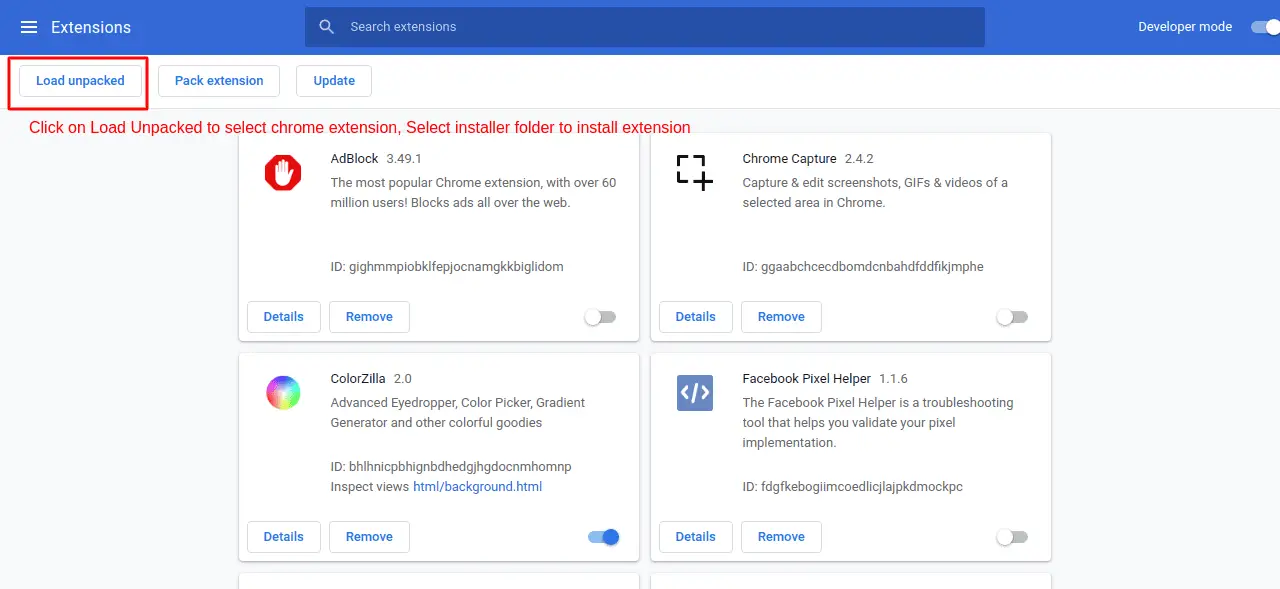This screenshot has height=589, width=1280.
Task: Open Details for ColorZilla
Action: coord(283,537)
